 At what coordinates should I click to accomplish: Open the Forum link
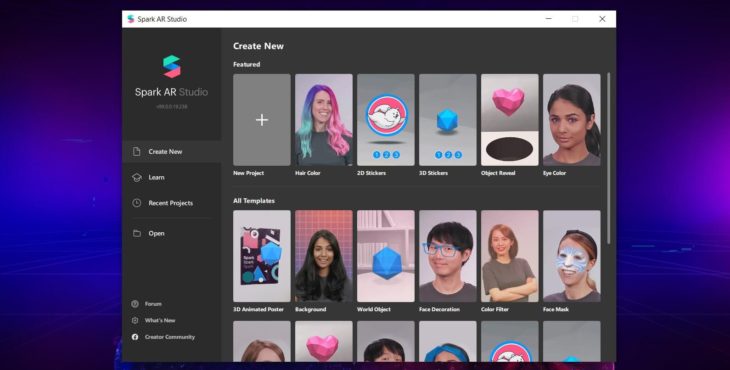point(153,304)
